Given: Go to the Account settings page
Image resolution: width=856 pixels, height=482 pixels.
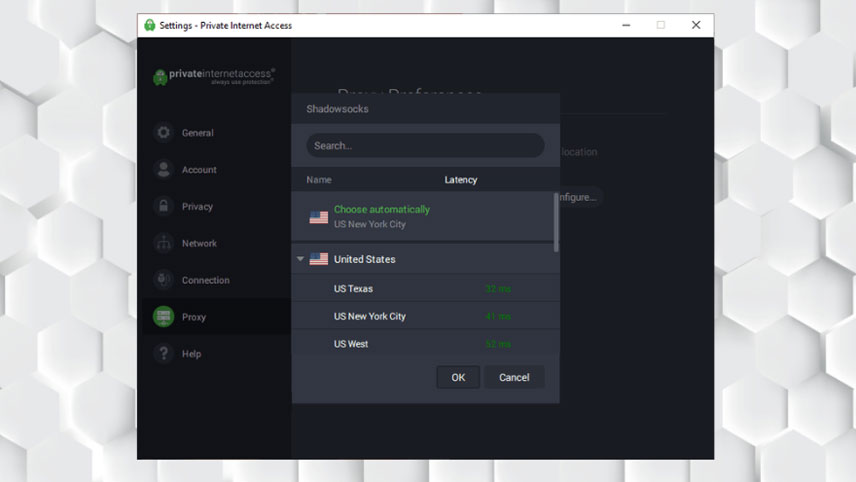Looking at the screenshot, I should [199, 170].
